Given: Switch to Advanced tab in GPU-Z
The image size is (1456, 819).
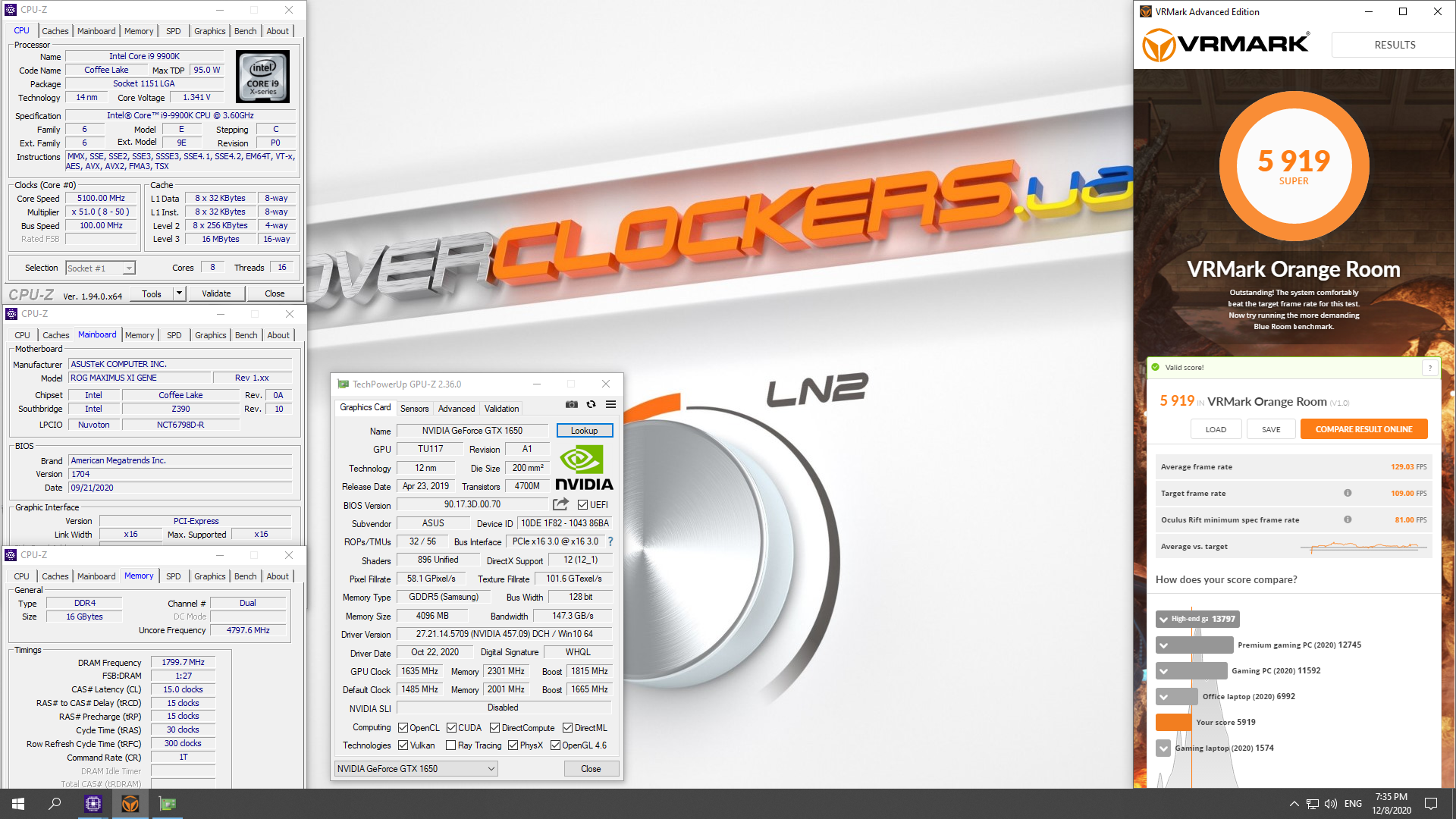Looking at the screenshot, I should click(457, 409).
